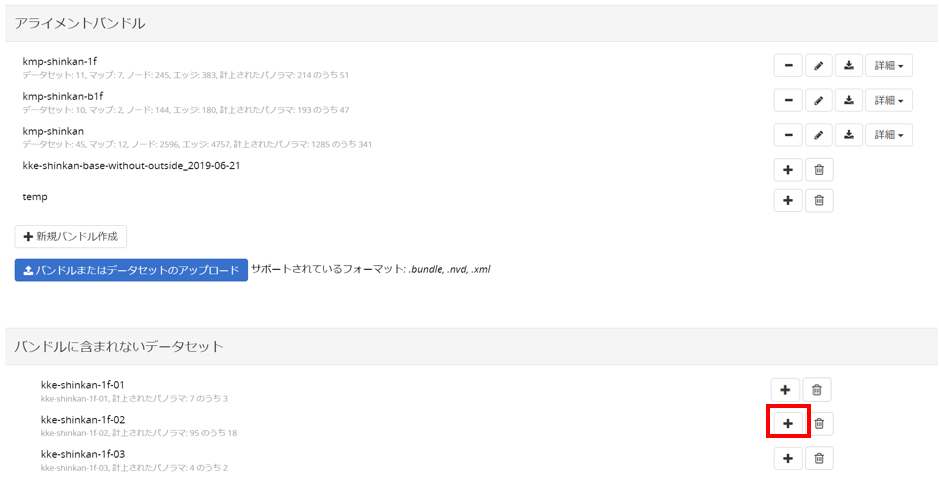This screenshot has height=499, width=939.
Task: Download the kmp-shinkan-b1f bundle
Action: pos(848,100)
